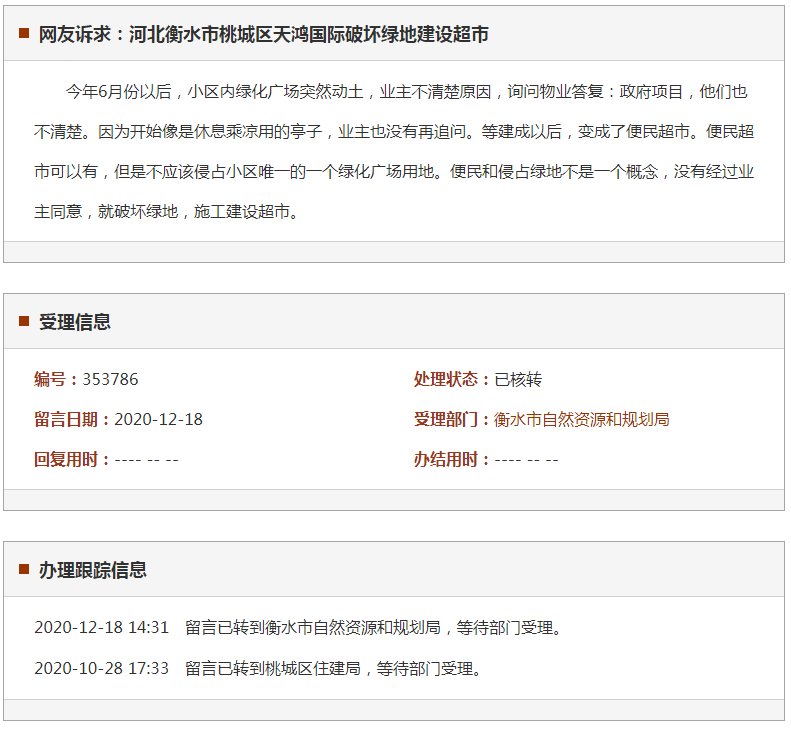Select the 2020-12-18 14:31 tracking entry
This screenshot has width=791, height=729.
point(101,628)
